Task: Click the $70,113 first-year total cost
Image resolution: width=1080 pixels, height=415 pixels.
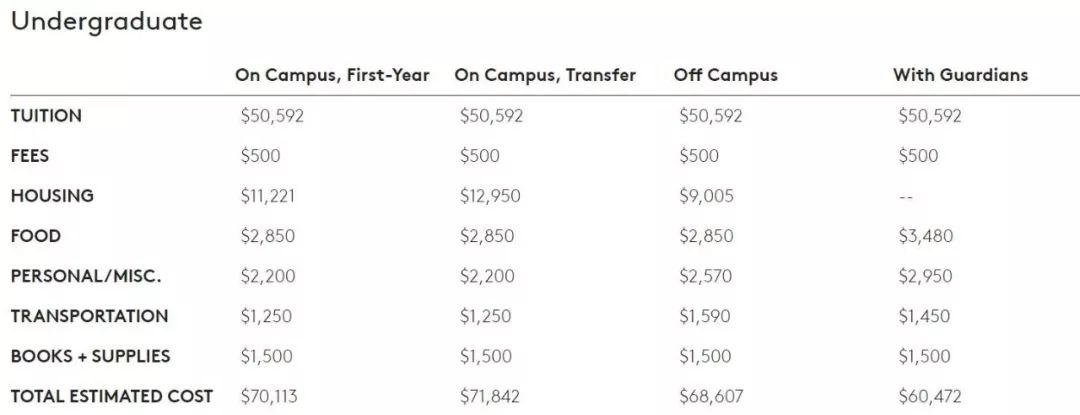Action: click(x=269, y=396)
